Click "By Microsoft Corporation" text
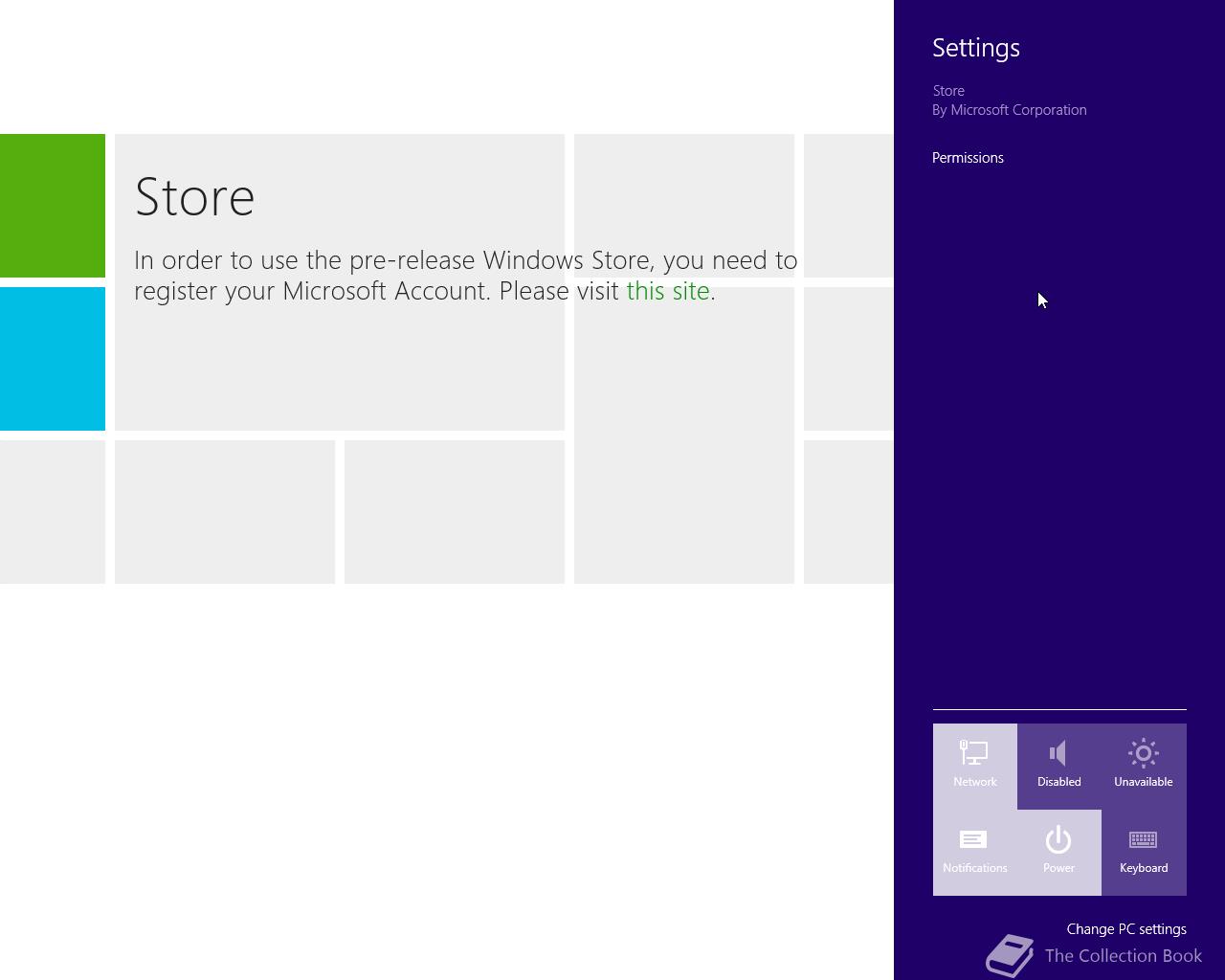 click(1010, 110)
